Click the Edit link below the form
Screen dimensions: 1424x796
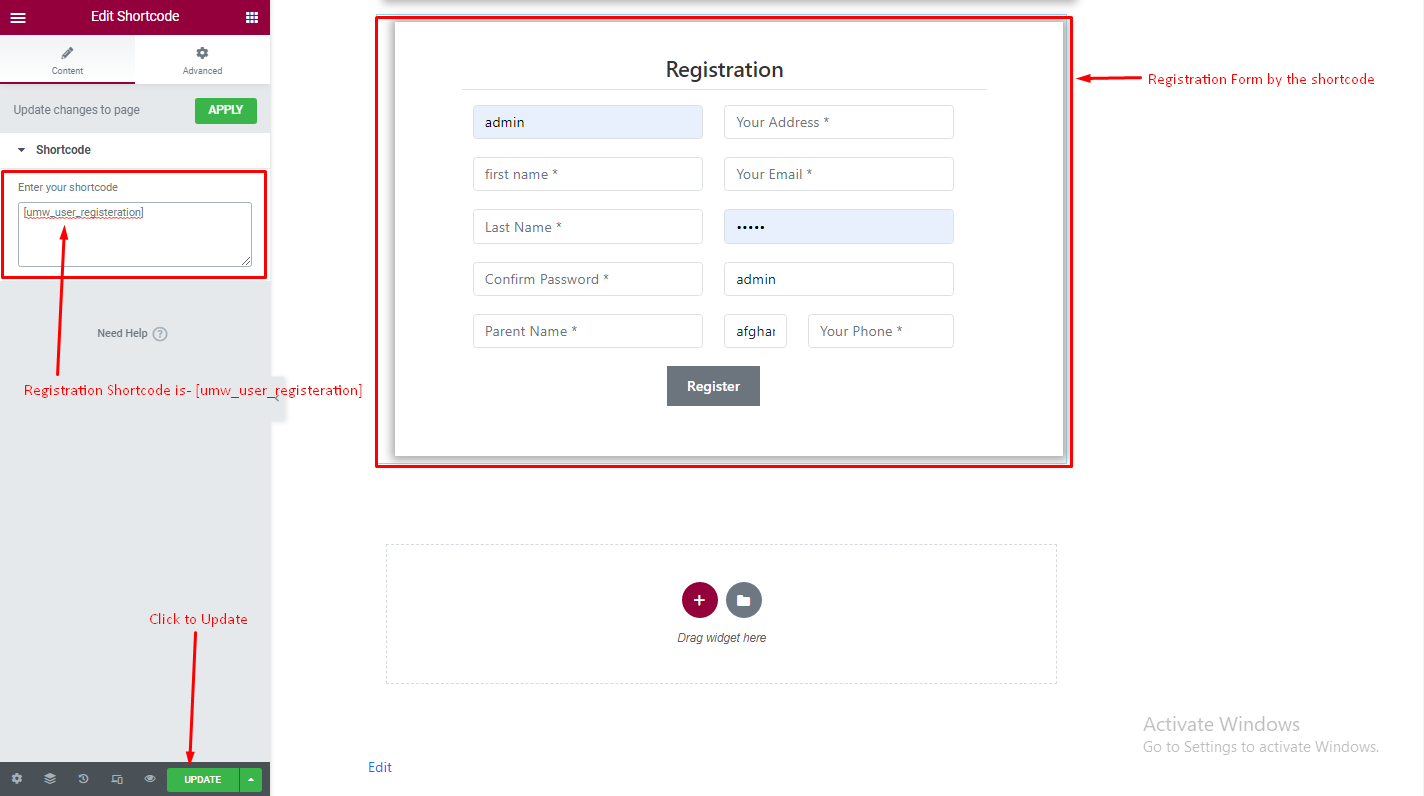tap(380, 767)
